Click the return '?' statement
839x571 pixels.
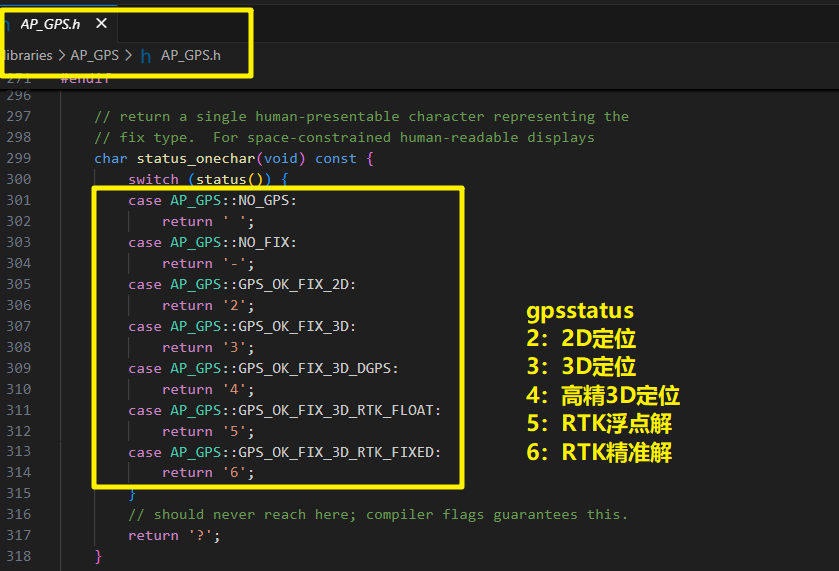point(174,535)
